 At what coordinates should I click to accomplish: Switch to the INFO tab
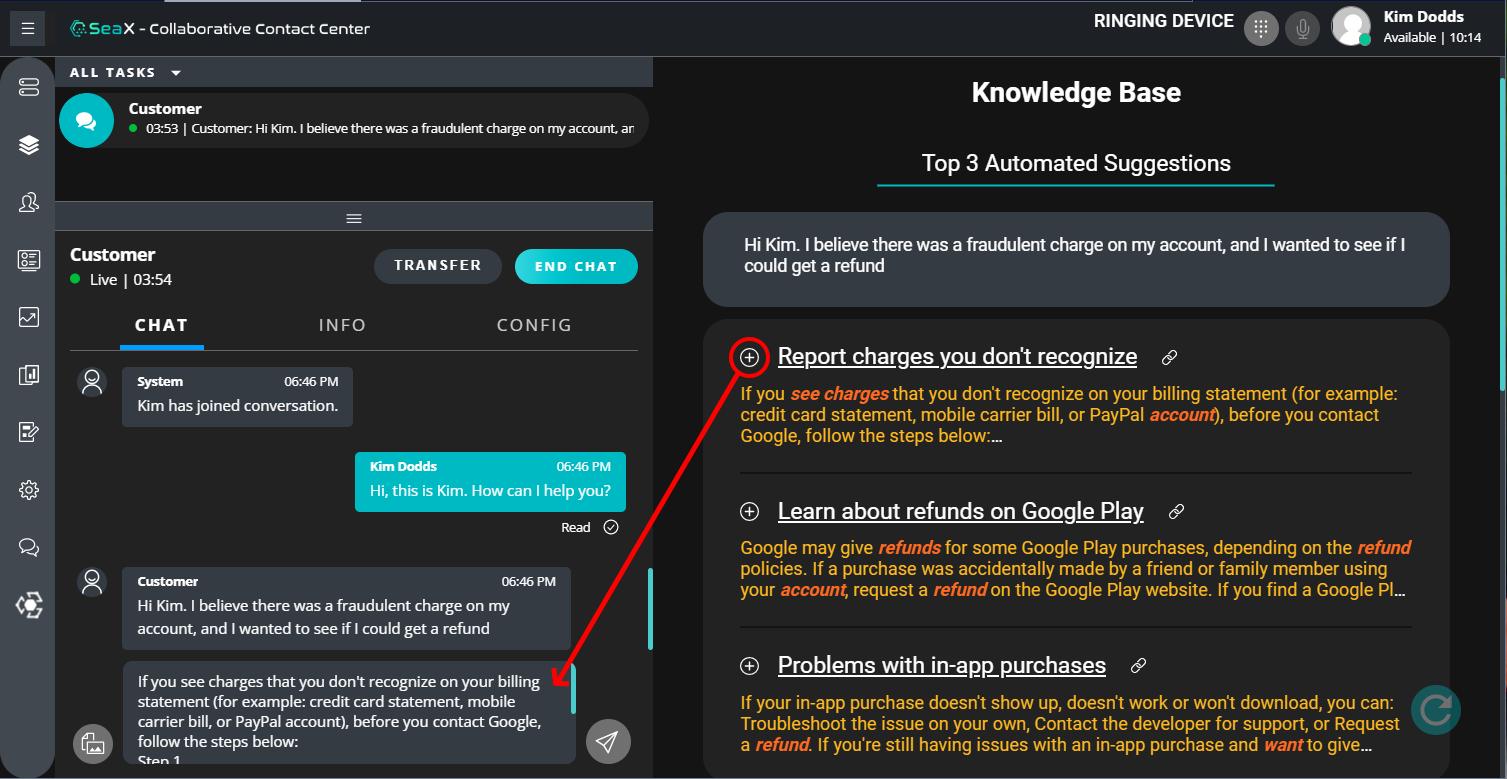[x=342, y=325]
